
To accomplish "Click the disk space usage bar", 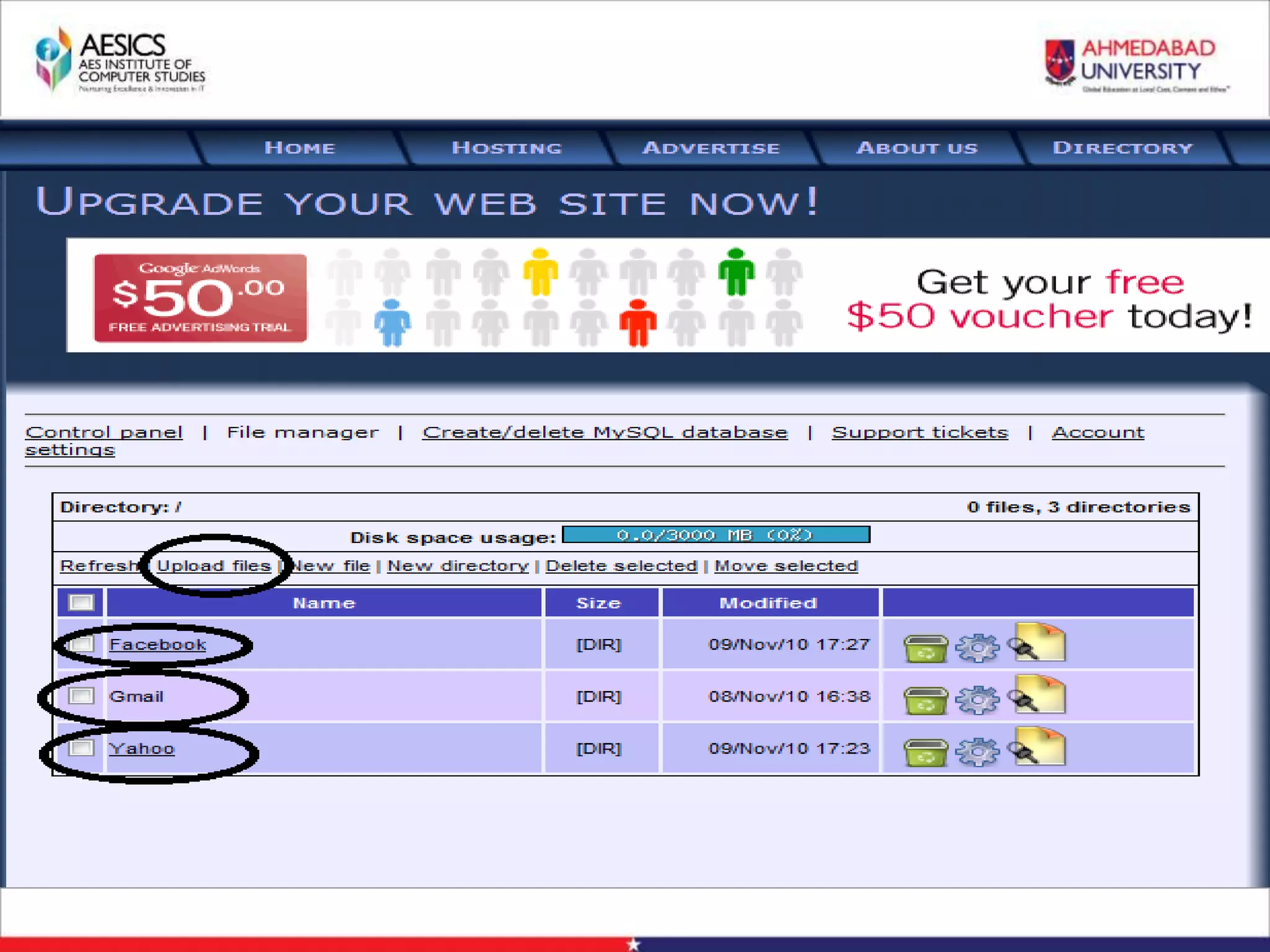I will point(716,535).
